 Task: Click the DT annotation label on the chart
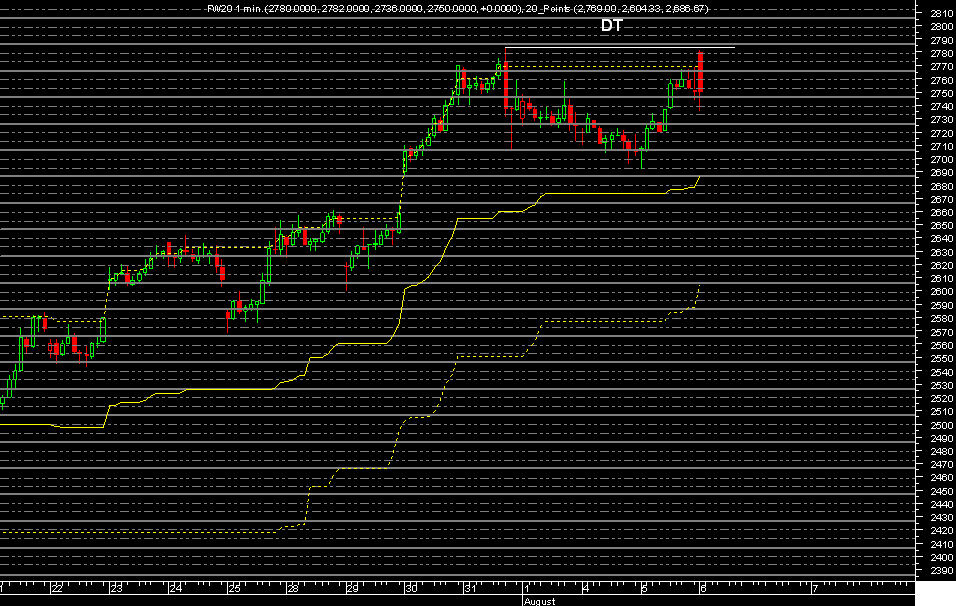tap(612, 25)
